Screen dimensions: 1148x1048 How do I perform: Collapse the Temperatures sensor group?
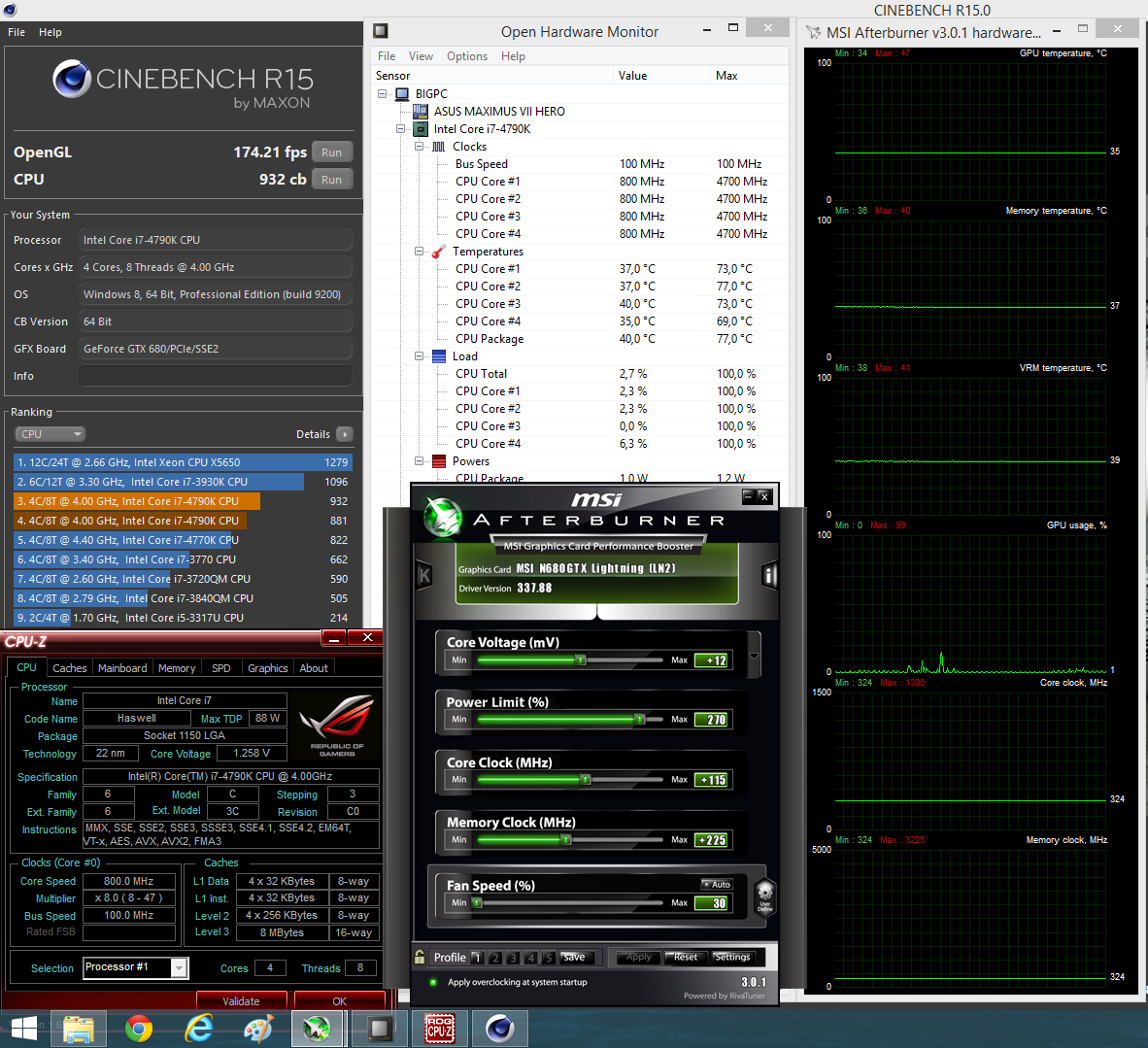coord(419,252)
